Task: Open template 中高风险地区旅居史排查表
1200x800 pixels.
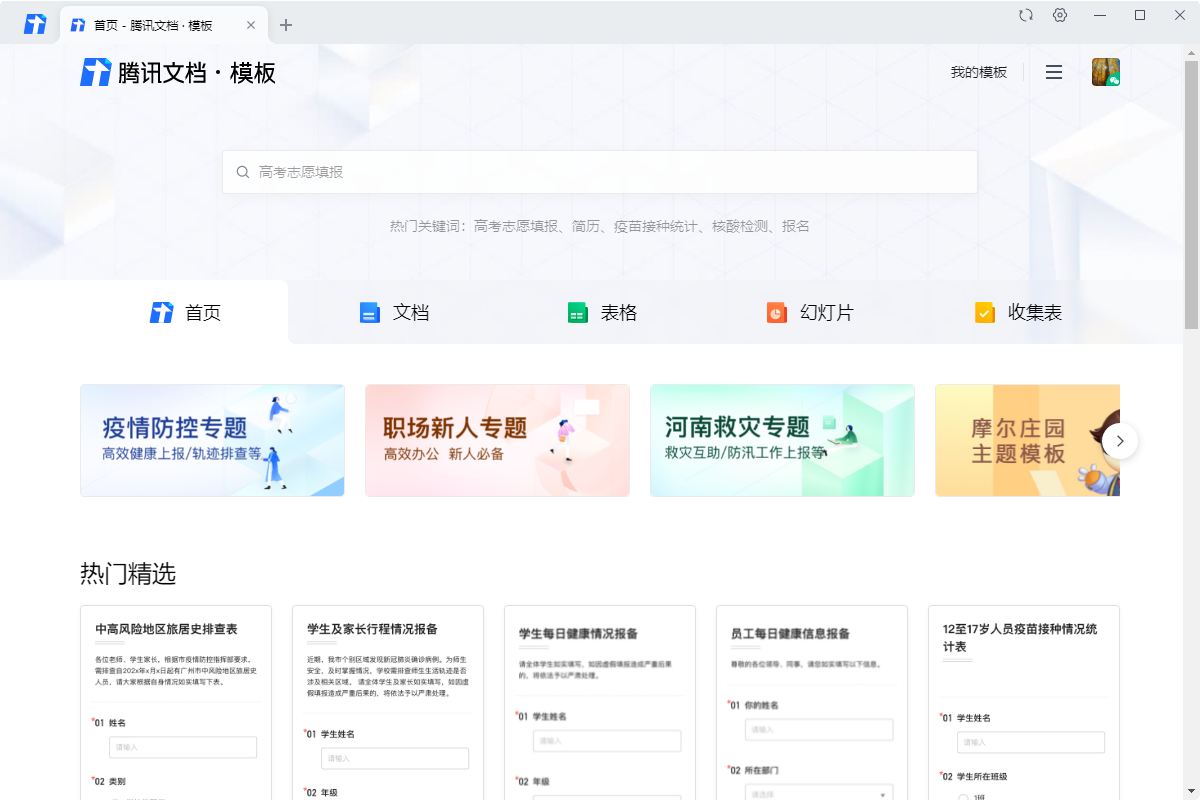Action: (176, 702)
